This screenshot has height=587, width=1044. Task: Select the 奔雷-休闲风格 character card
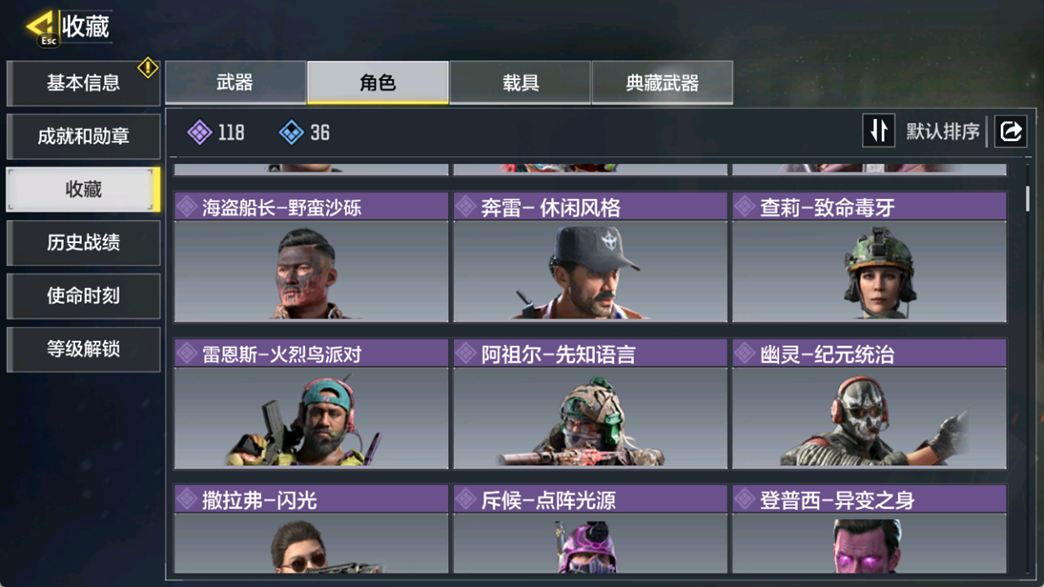click(590, 257)
